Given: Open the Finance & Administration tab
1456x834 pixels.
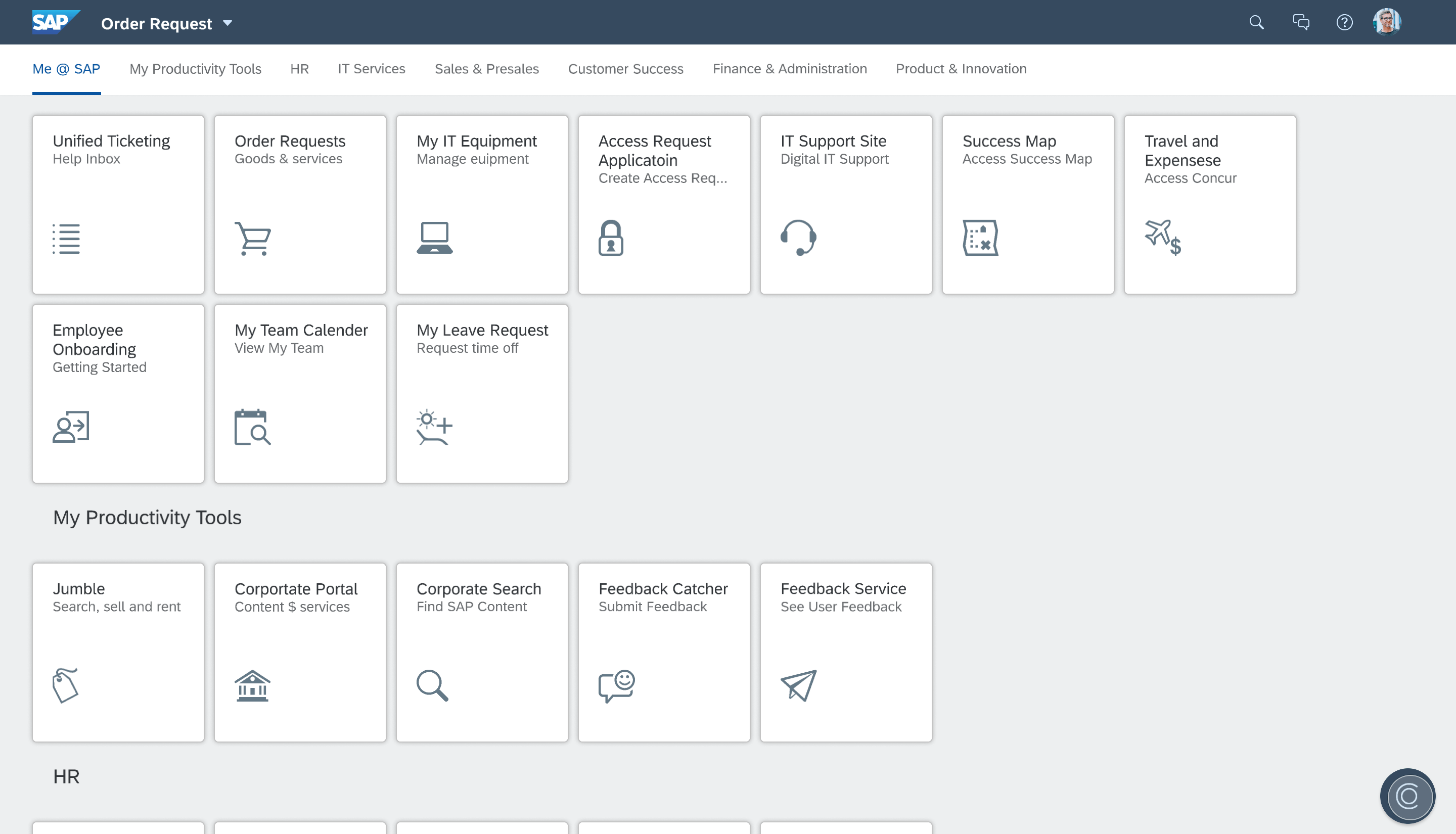Looking at the screenshot, I should [x=789, y=69].
